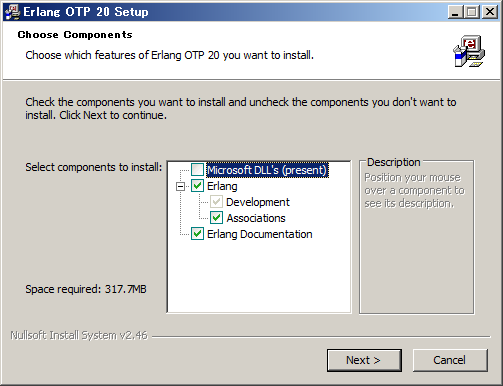Image resolution: width=503 pixels, height=386 pixels.
Task: Select the Erlang tree row label
Action: [222, 186]
